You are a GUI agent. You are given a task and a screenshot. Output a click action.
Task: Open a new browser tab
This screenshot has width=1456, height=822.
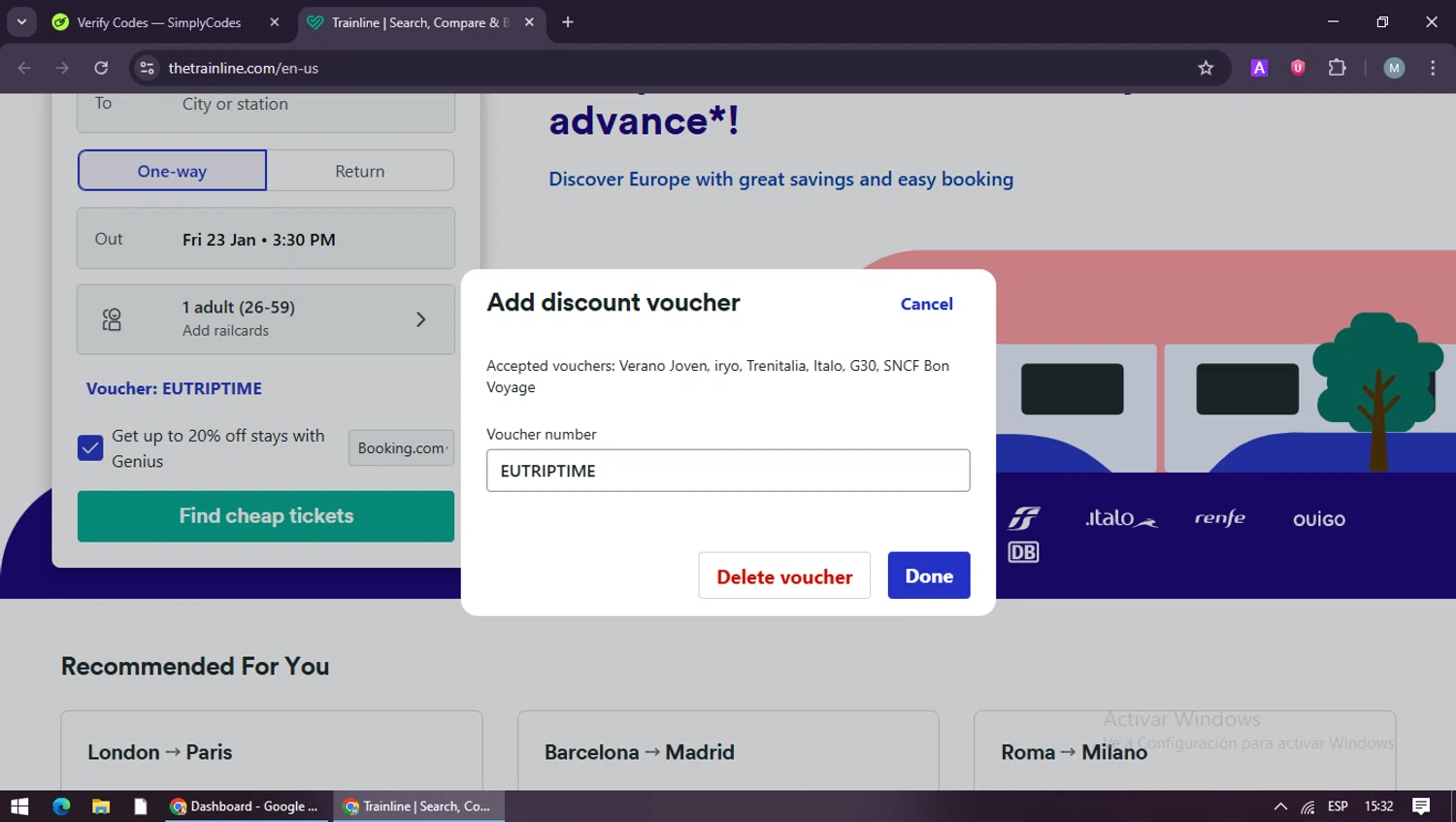click(x=568, y=22)
